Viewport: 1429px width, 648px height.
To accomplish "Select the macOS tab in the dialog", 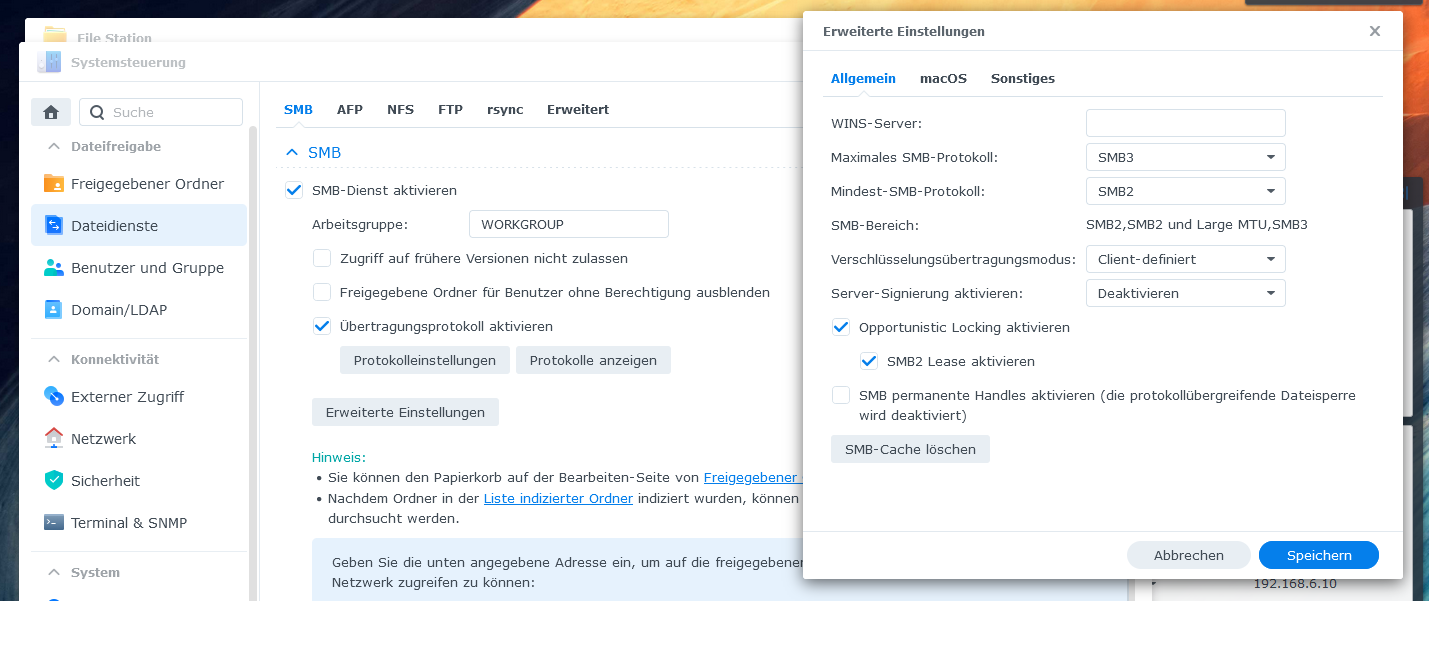I will [943, 78].
